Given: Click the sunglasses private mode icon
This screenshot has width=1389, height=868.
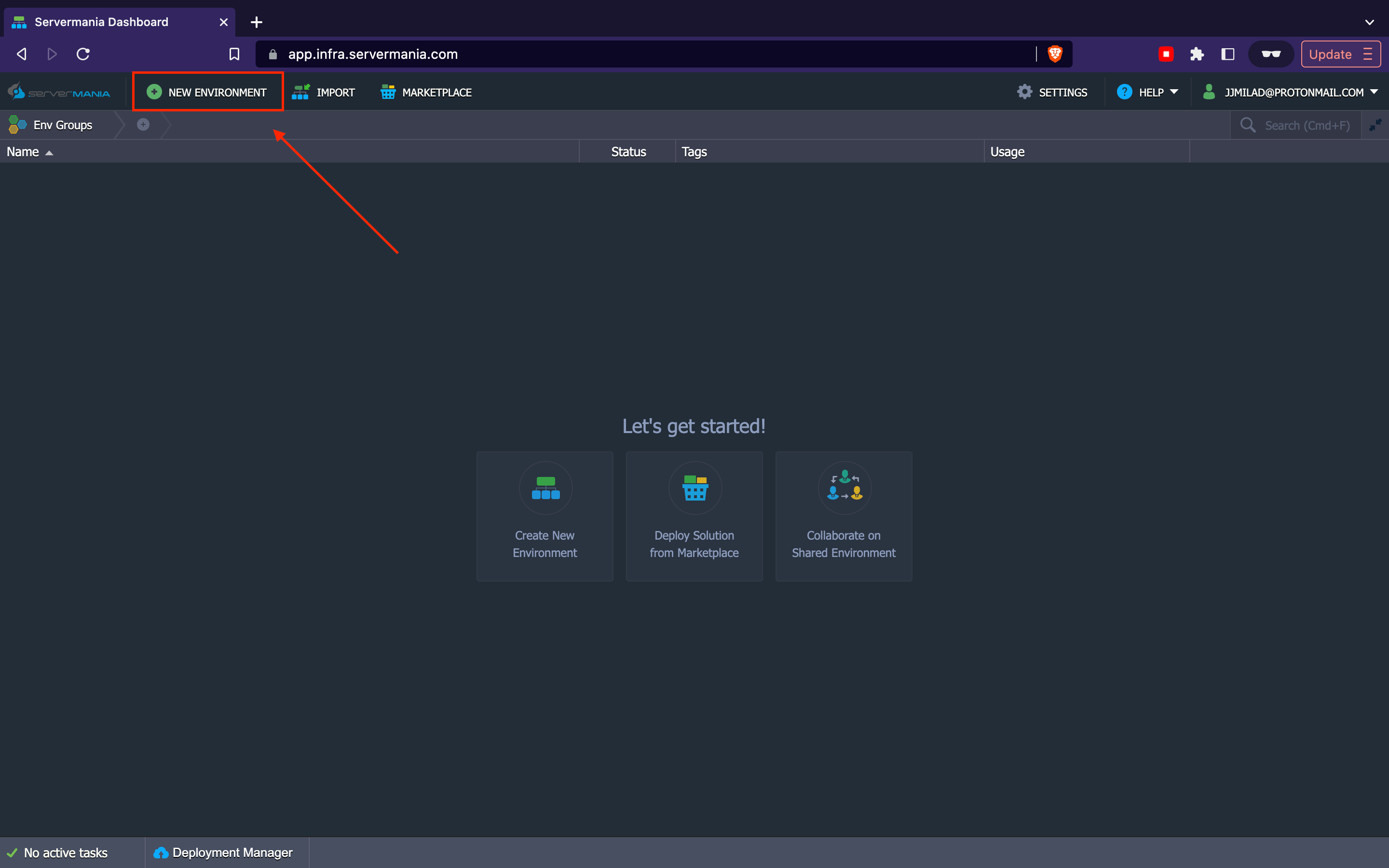Looking at the screenshot, I should [x=1271, y=54].
